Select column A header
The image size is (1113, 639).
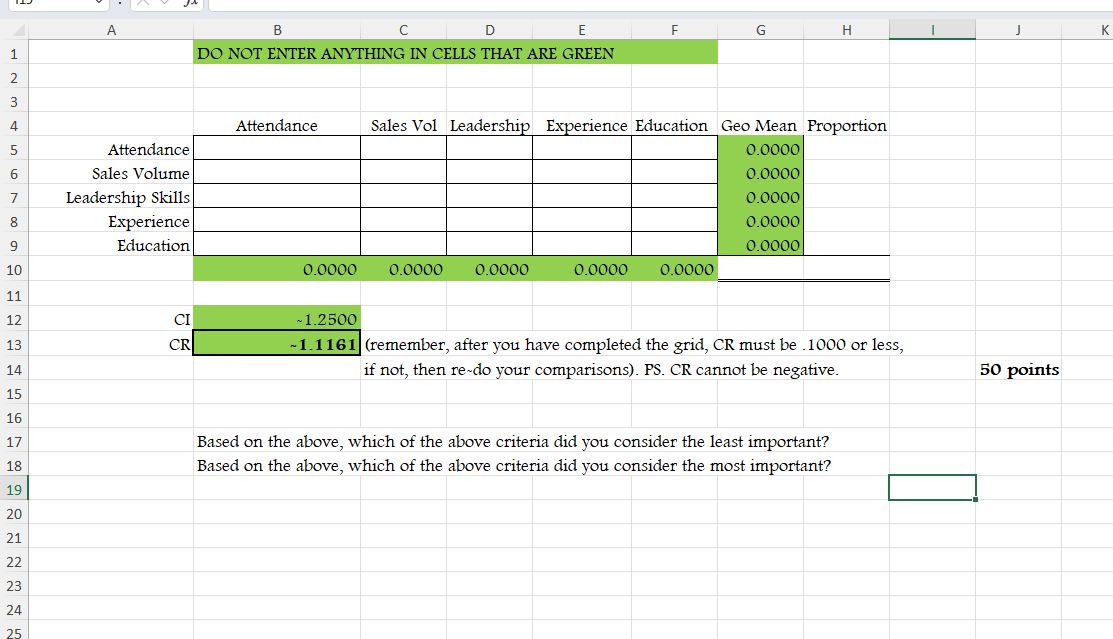tap(111, 30)
